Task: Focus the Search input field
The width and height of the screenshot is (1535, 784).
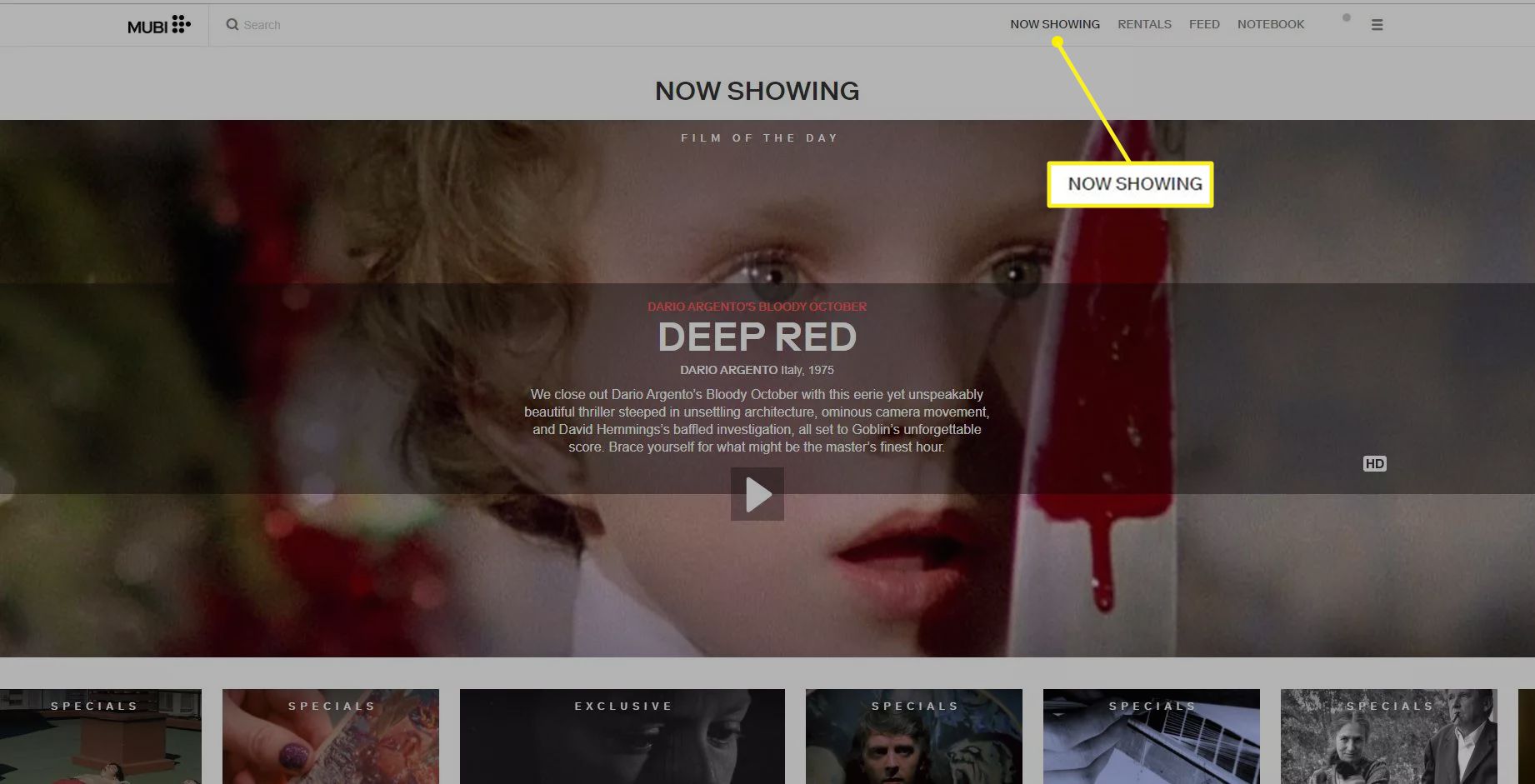Action: click(x=262, y=25)
